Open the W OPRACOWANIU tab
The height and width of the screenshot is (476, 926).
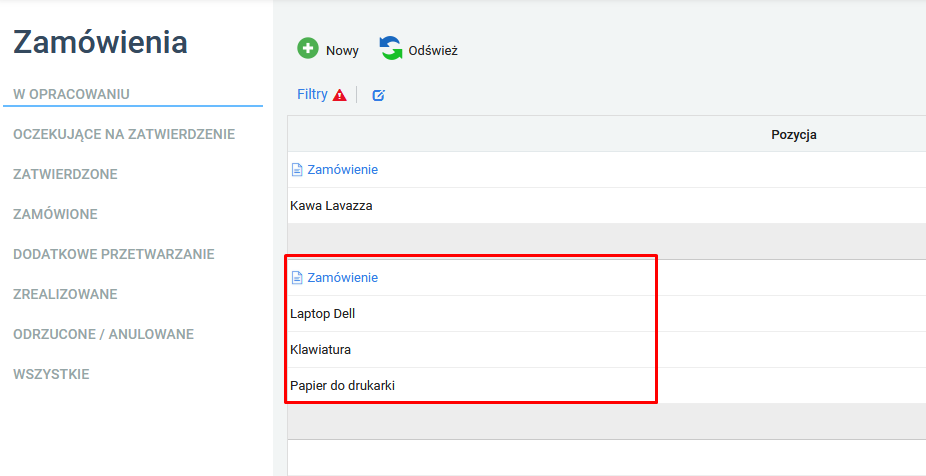tap(71, 94)
